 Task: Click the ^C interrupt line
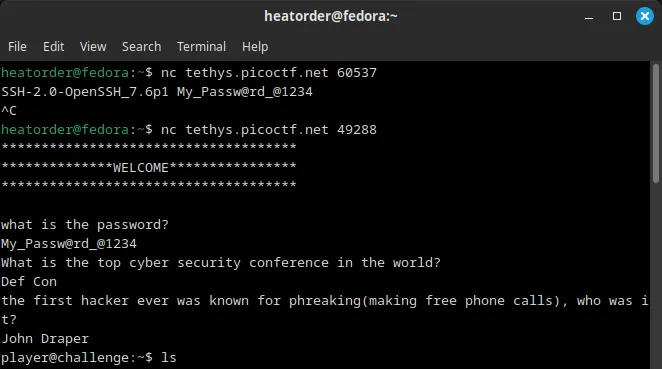[x=9, y=111]
